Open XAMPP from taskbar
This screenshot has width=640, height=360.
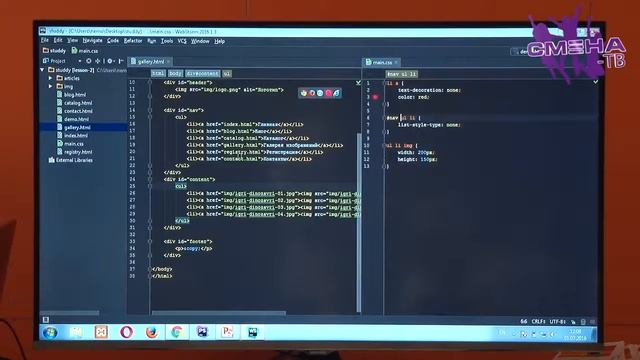[x=101, y=332]
